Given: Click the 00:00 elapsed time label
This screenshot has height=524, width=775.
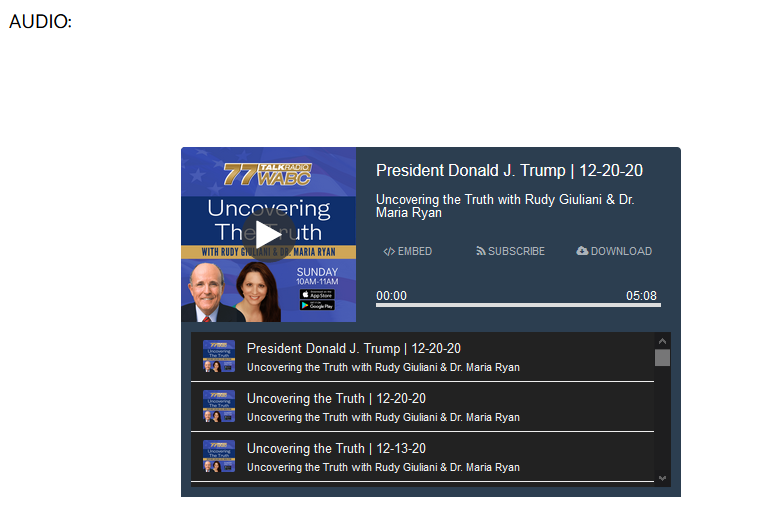Looking at the screenshot, I should coord(391,296).
